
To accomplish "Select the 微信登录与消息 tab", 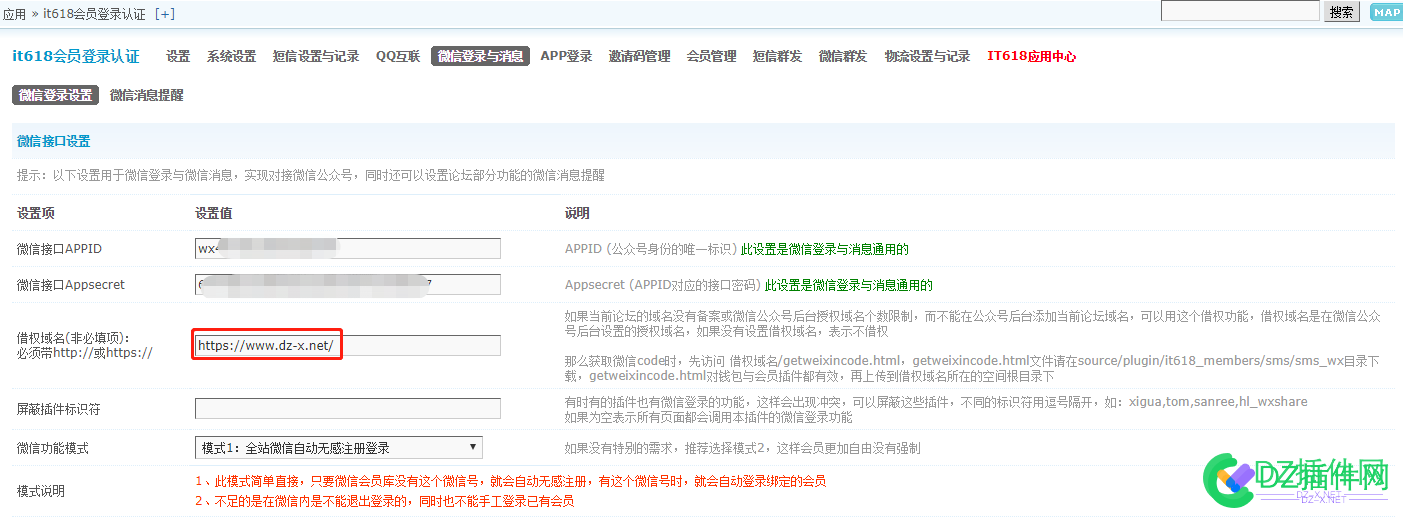I will pos(481,56).
